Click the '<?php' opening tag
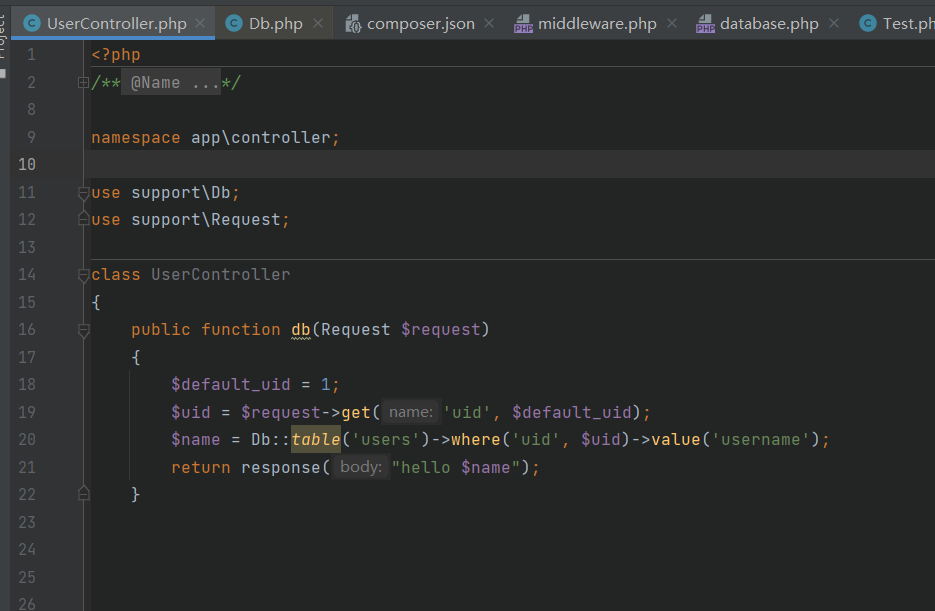 point(116,55)
